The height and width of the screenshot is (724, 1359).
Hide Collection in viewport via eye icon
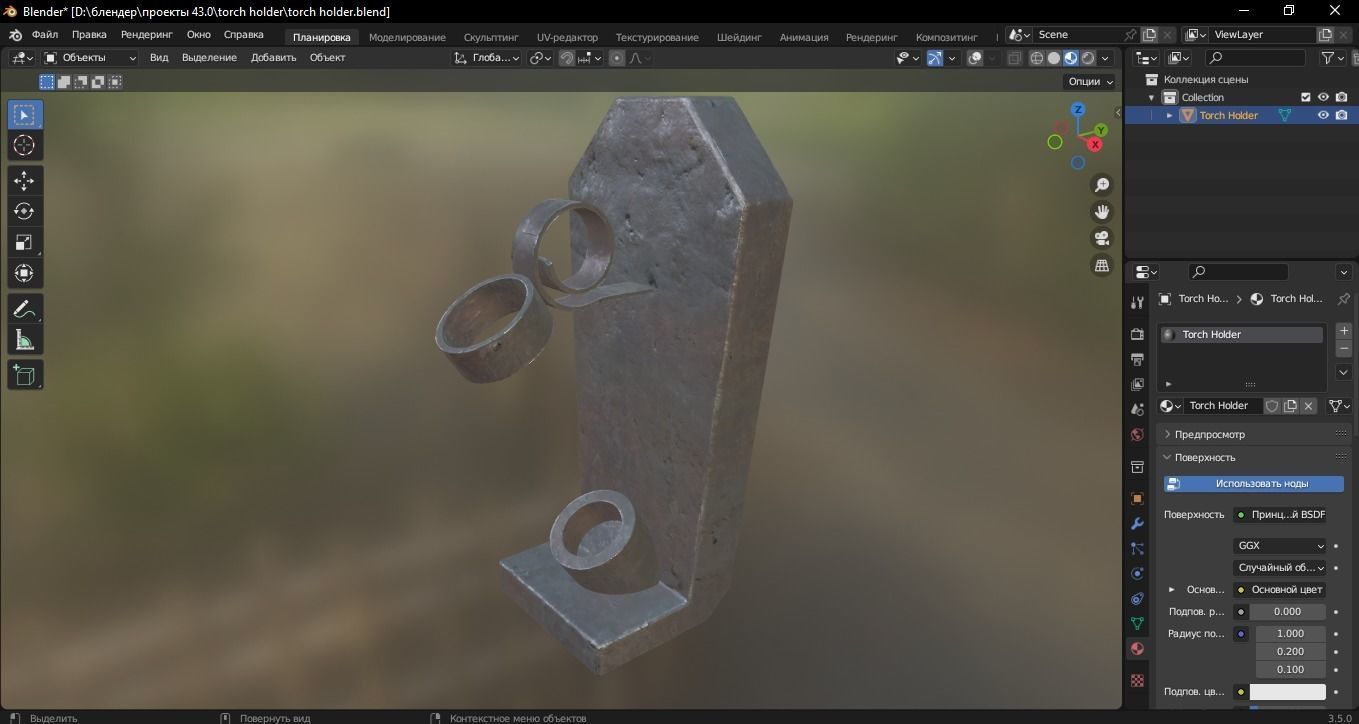point(1323,97)
